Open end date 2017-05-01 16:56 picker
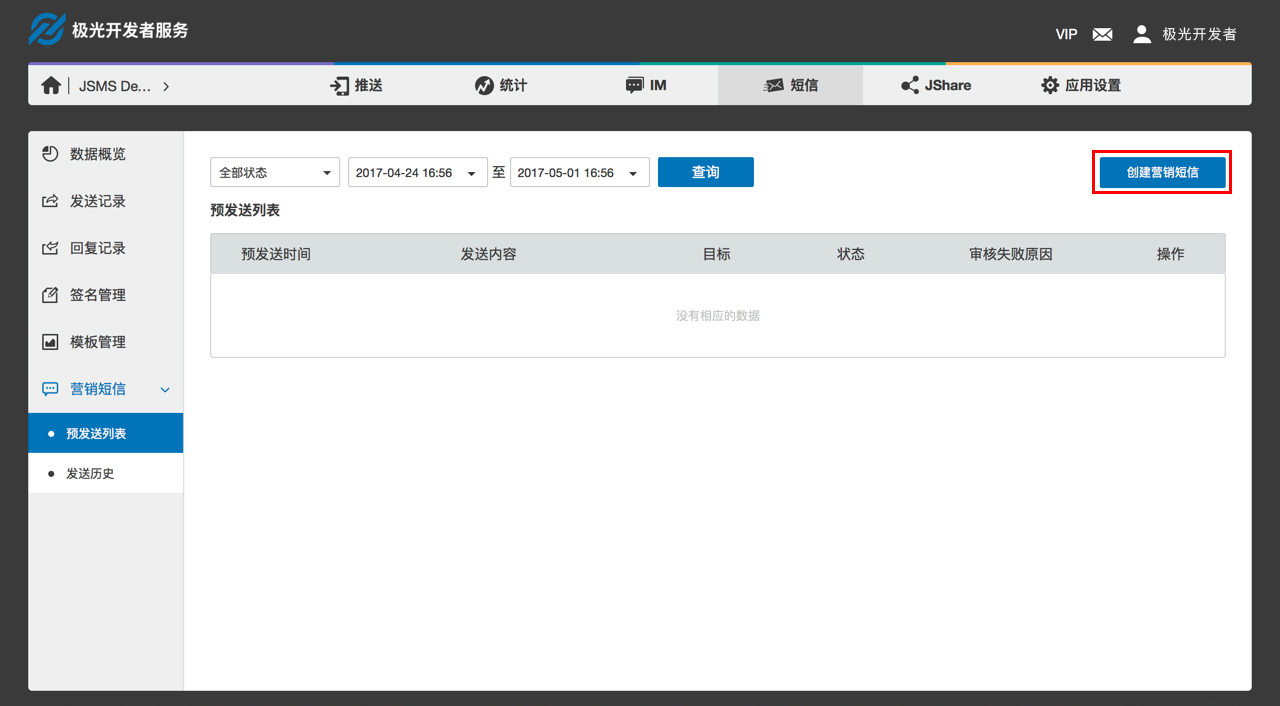 (x=580, y=172)
